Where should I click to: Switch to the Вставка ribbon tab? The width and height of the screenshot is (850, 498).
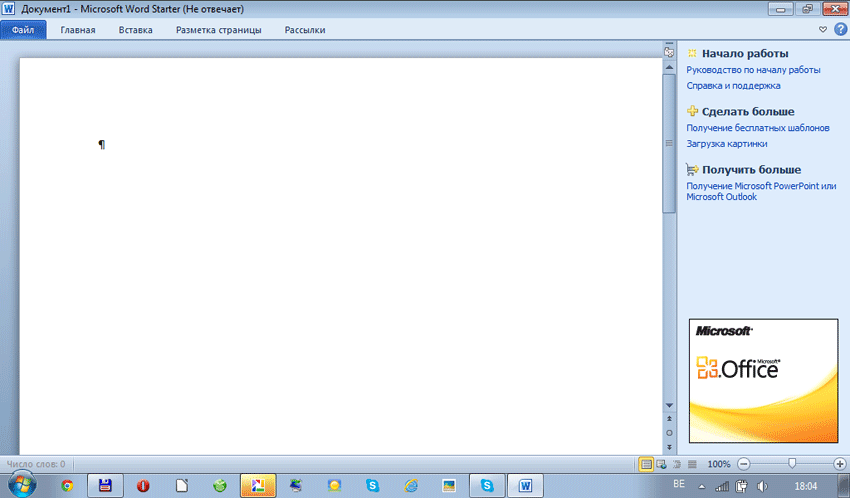click(x=135, y=30)
